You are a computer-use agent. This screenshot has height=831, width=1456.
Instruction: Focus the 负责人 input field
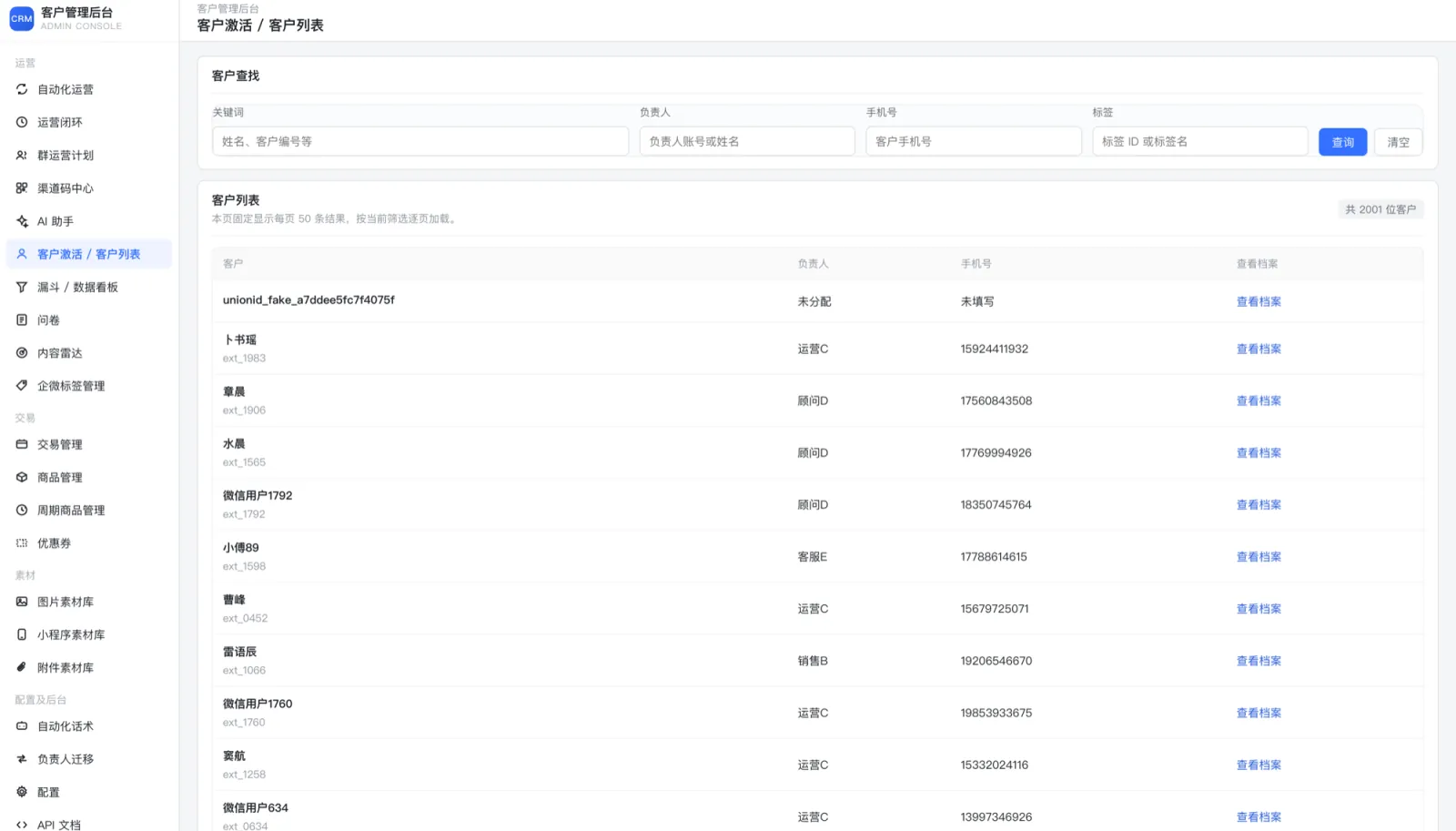[x=747, y=141]
